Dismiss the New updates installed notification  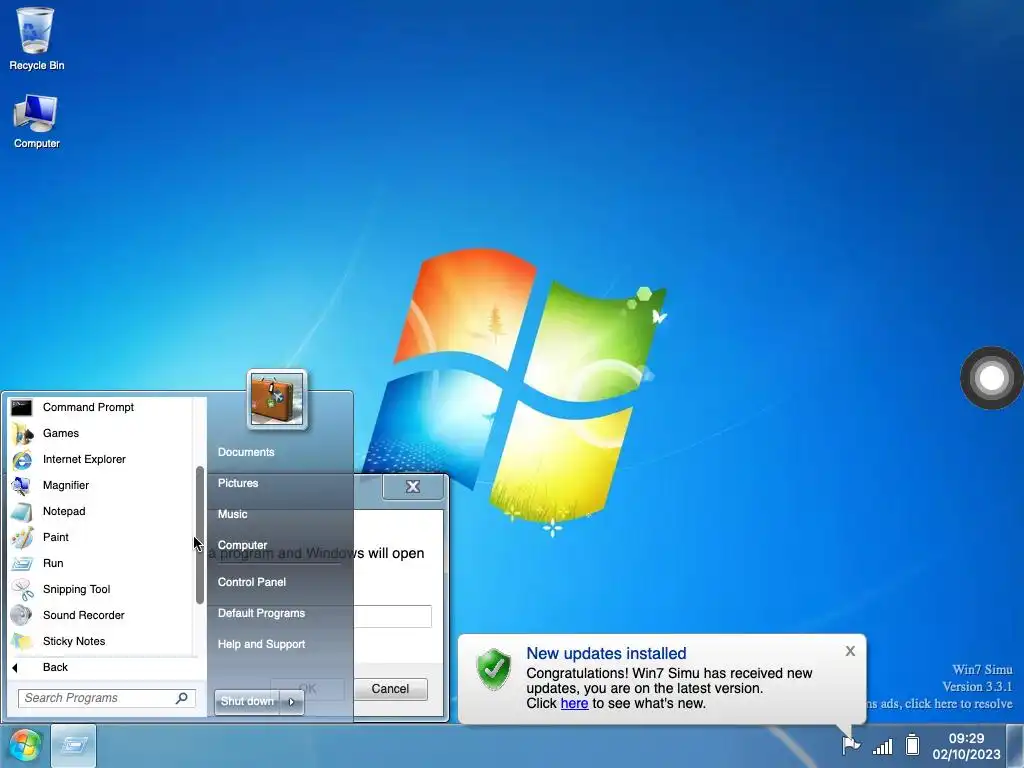click(x=850, y=651)
